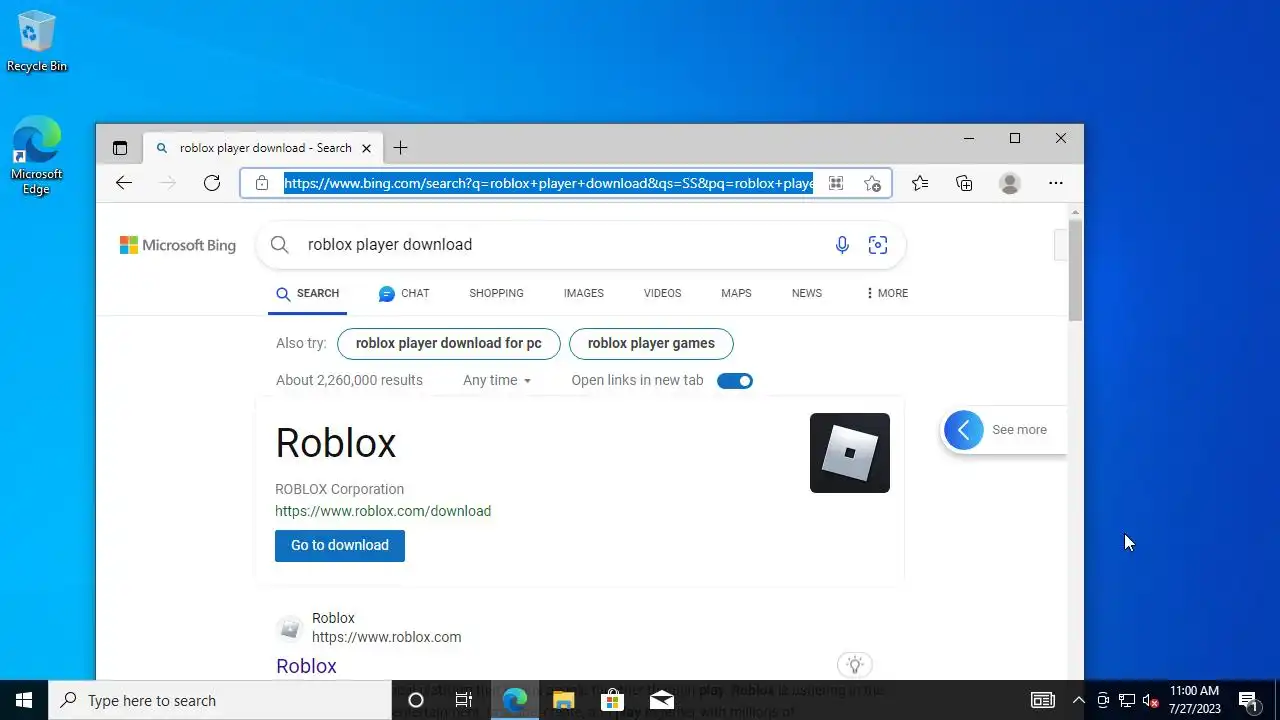Add this page to favorites
Image resolution: width=1280 pixels, height=720 pixels.
[x=872, y=183]
